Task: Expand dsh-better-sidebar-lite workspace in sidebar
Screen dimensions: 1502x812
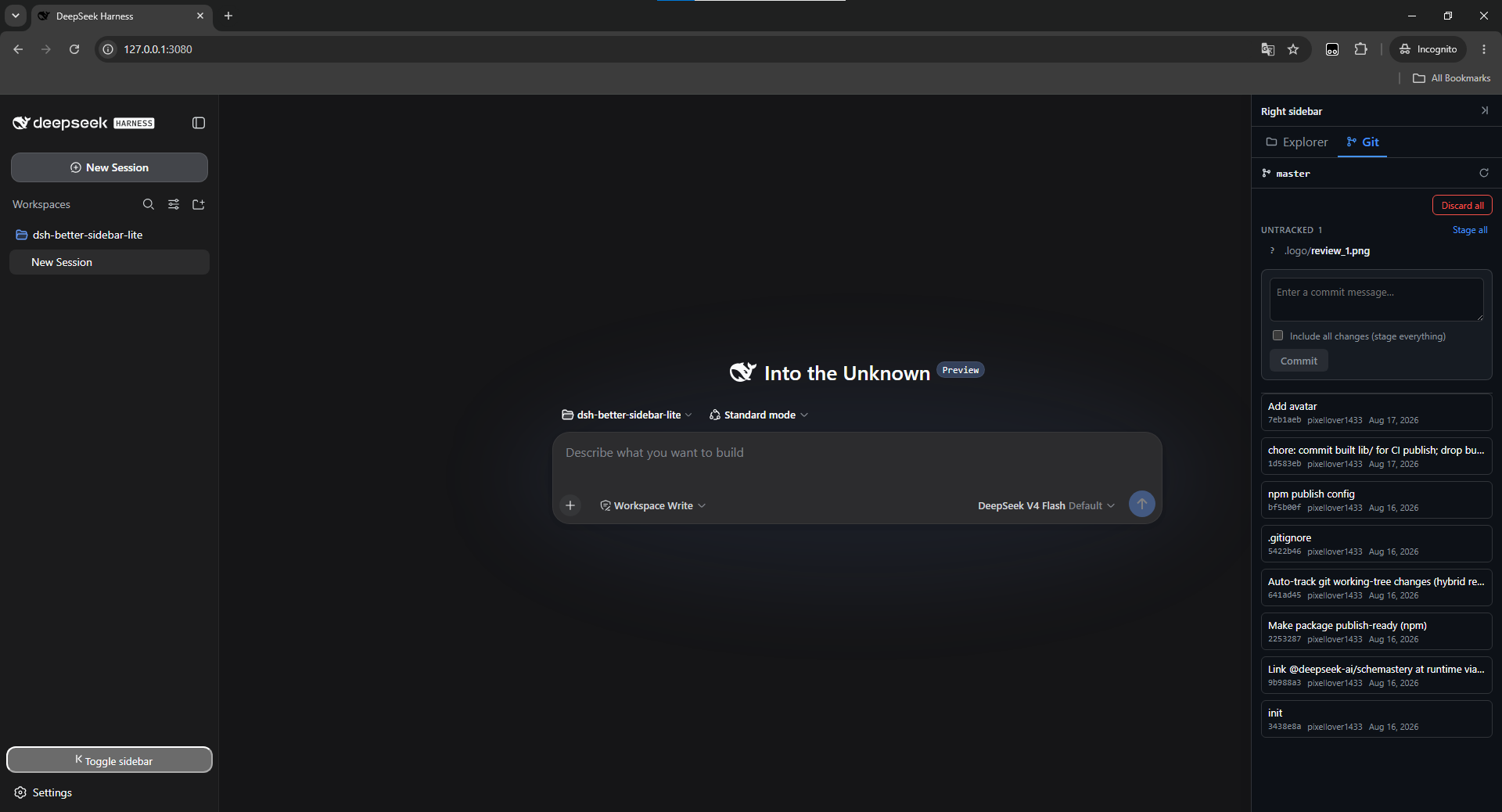Action: 110,235
